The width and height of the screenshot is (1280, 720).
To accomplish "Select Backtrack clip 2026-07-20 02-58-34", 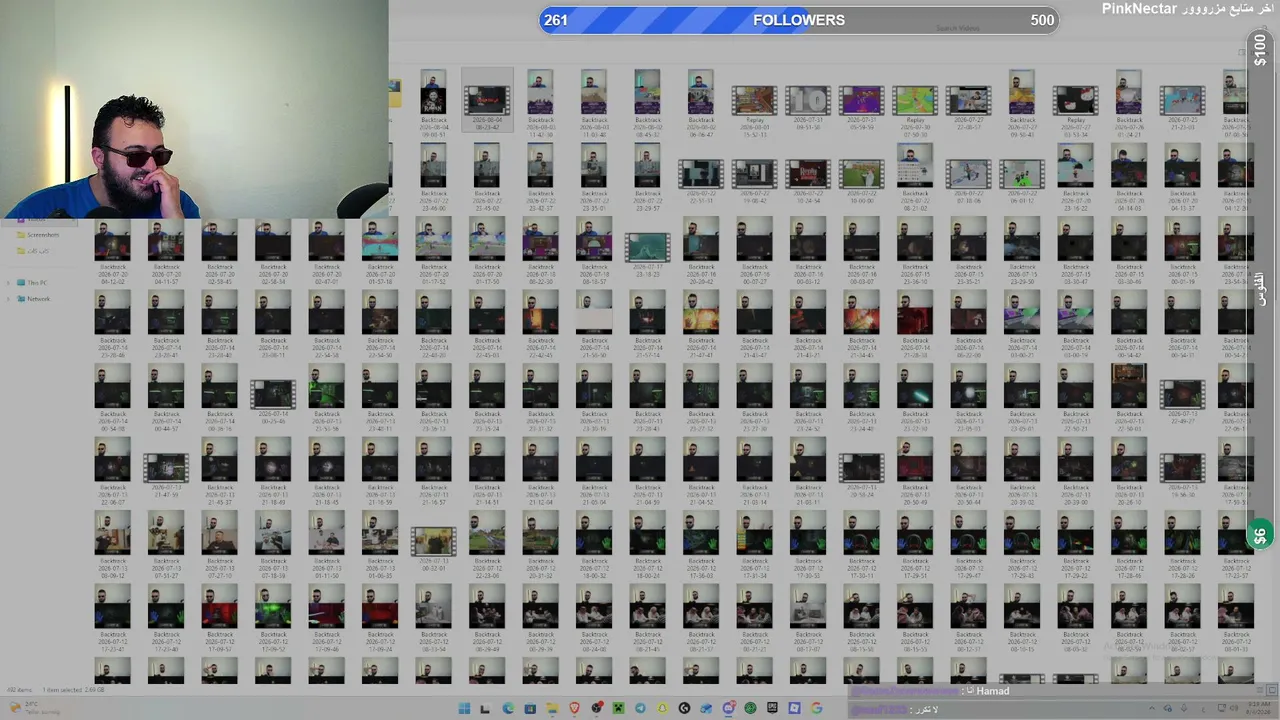I will pyautogui.click(x=273, y=251).
